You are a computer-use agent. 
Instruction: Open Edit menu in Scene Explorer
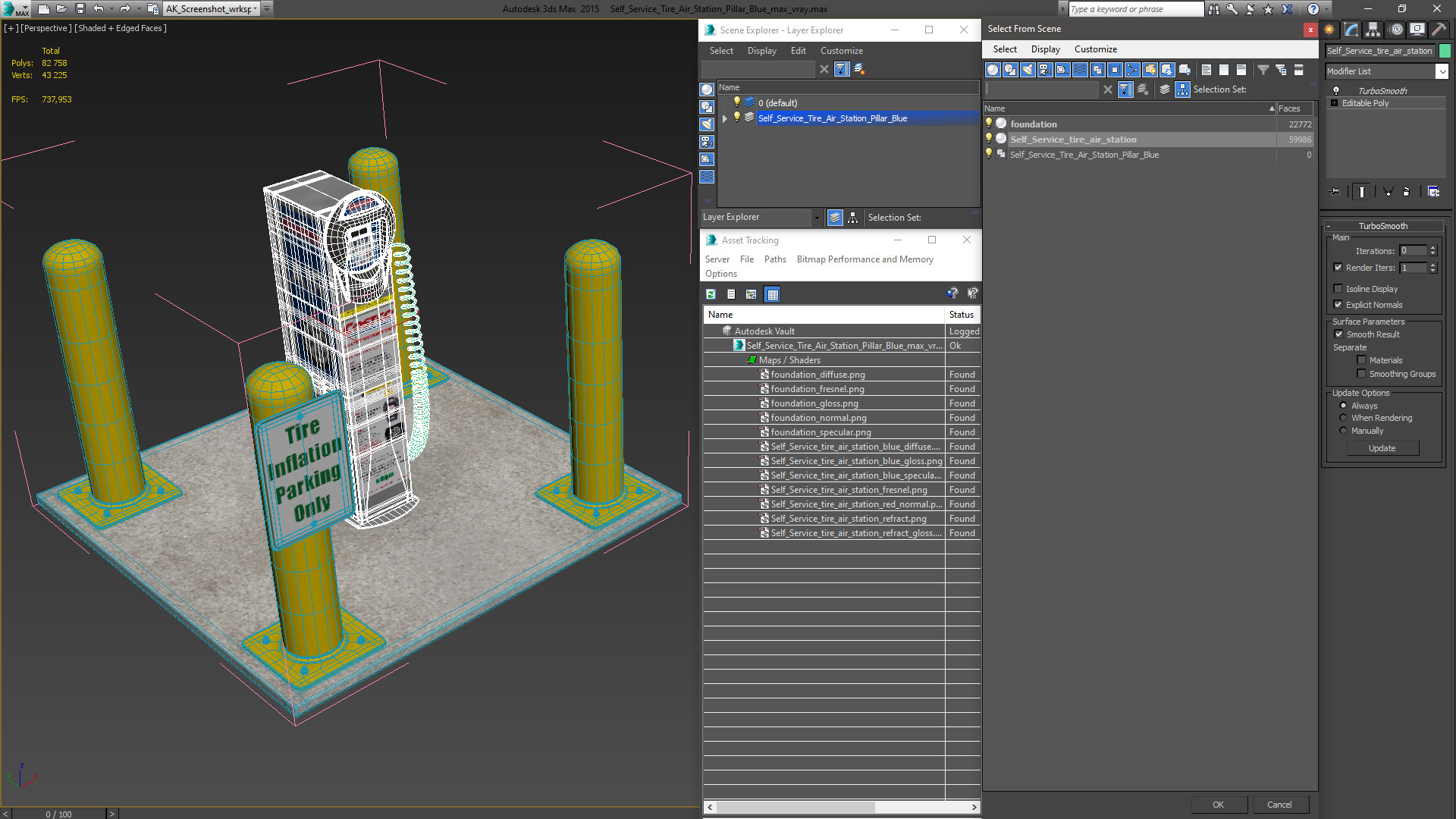coord(798,51)
